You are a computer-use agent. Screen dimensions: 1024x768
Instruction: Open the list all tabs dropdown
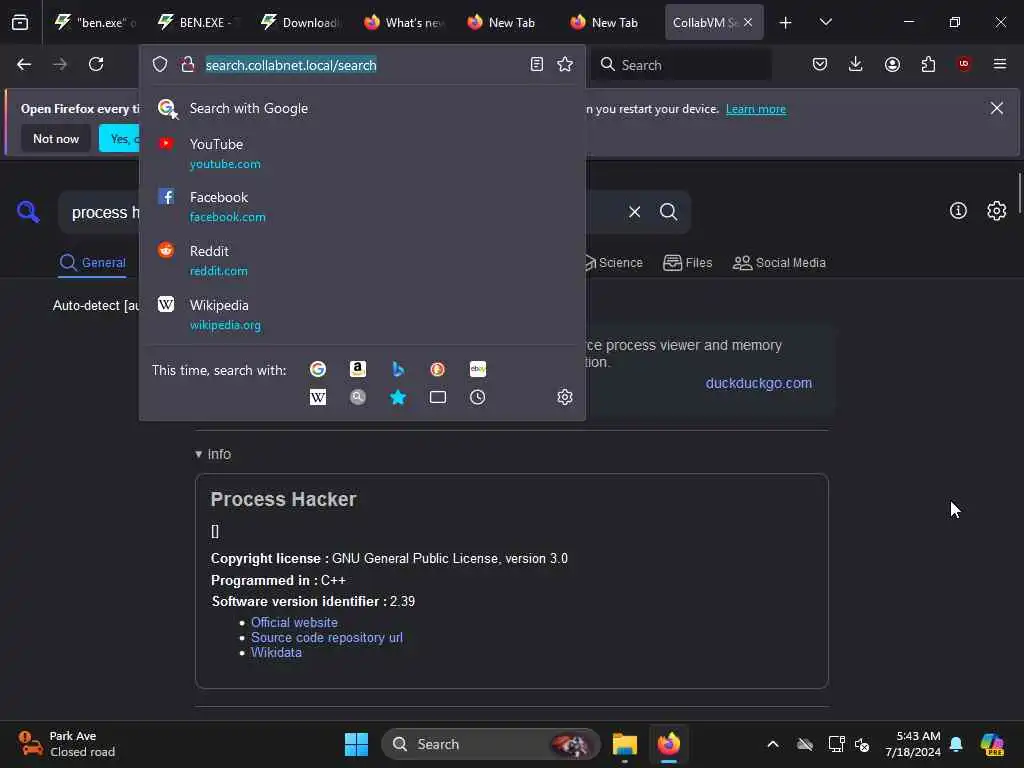click(825, 22)
